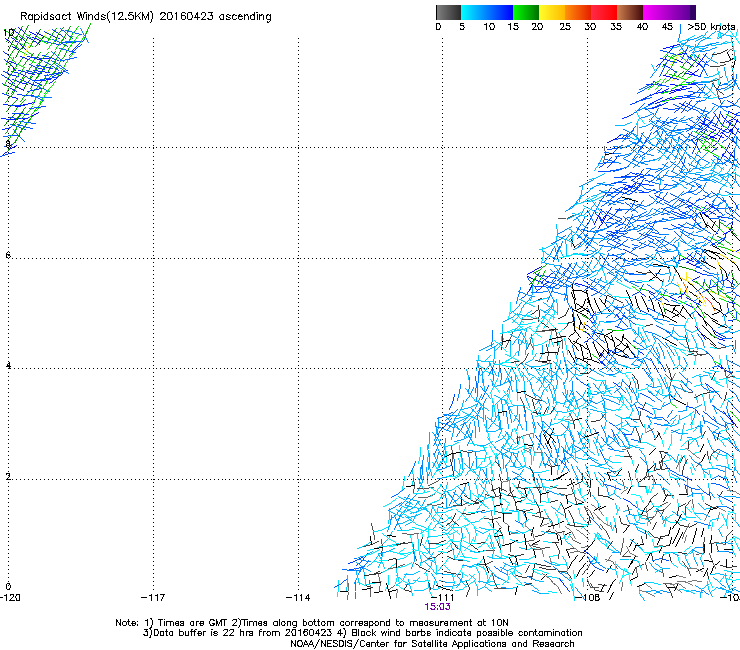Click the -117 longitude axis label
Image resolution: width=740 pixels, height=650 pixels.
click(153, 598)
